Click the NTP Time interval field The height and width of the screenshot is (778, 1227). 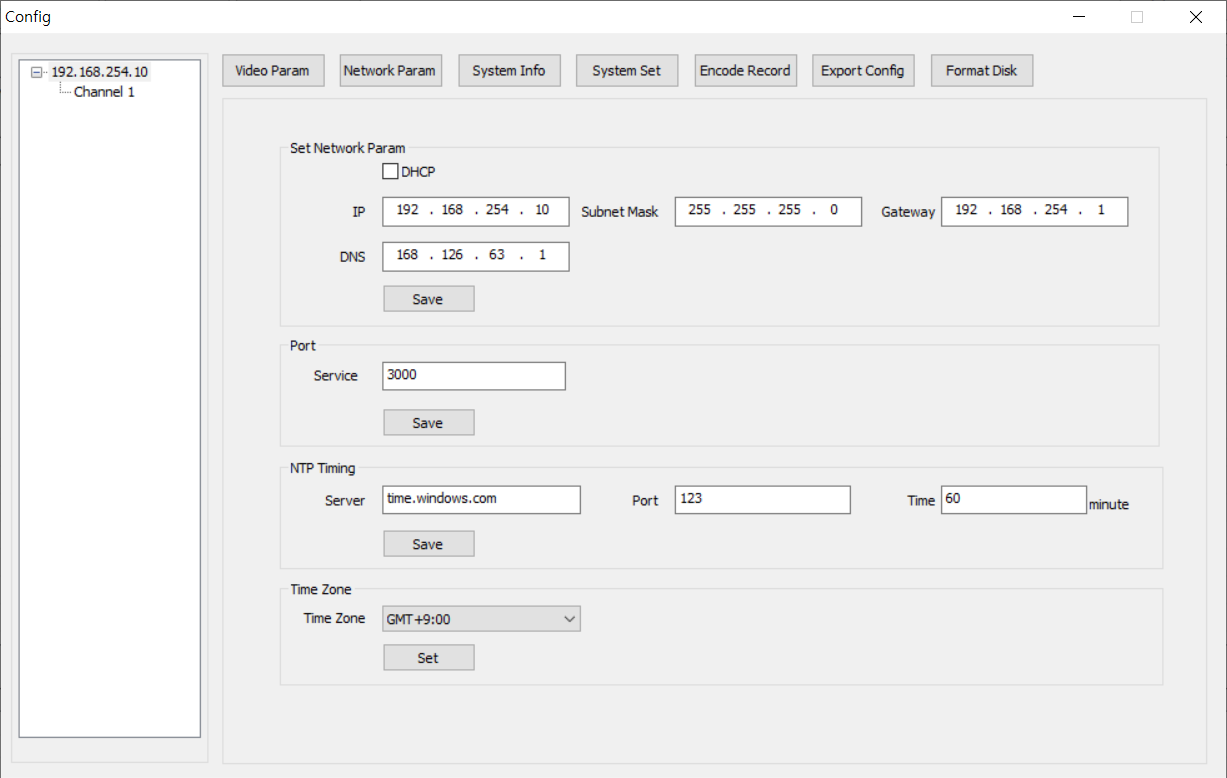1013,499
